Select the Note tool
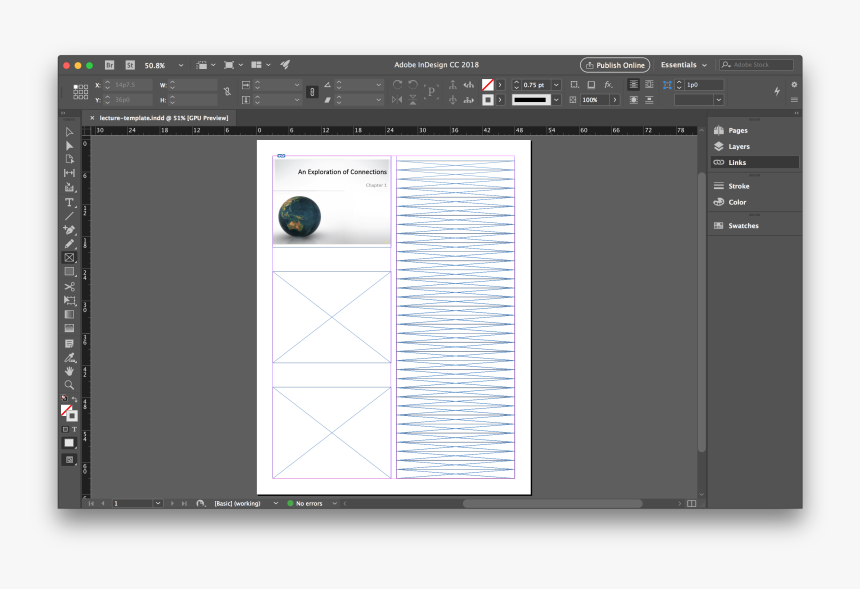This screenshot has width=860, height=589. click(69, 344)
